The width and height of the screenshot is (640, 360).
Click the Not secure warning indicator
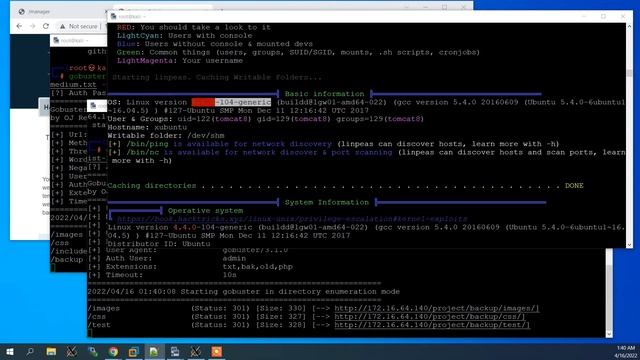pyautogui.click(x=80, y=26)
